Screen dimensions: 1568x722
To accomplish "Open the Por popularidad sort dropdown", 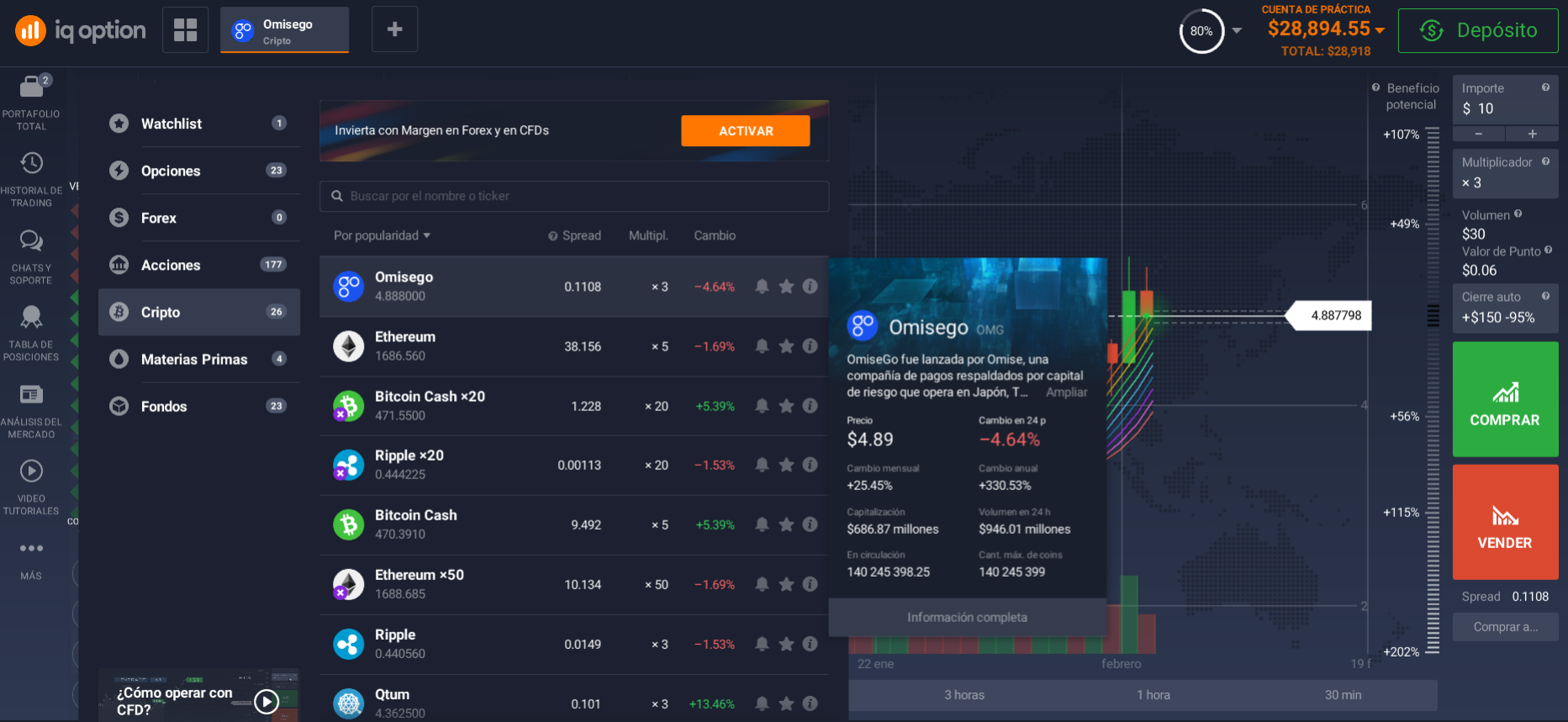I will pyautogui.click(x=382, y=235).
